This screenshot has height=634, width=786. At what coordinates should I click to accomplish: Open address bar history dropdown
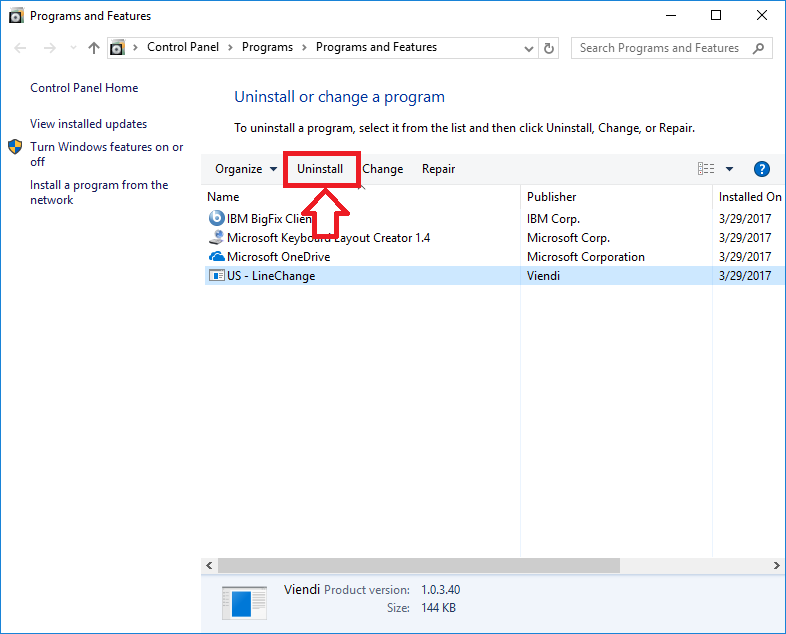(528, 49)
